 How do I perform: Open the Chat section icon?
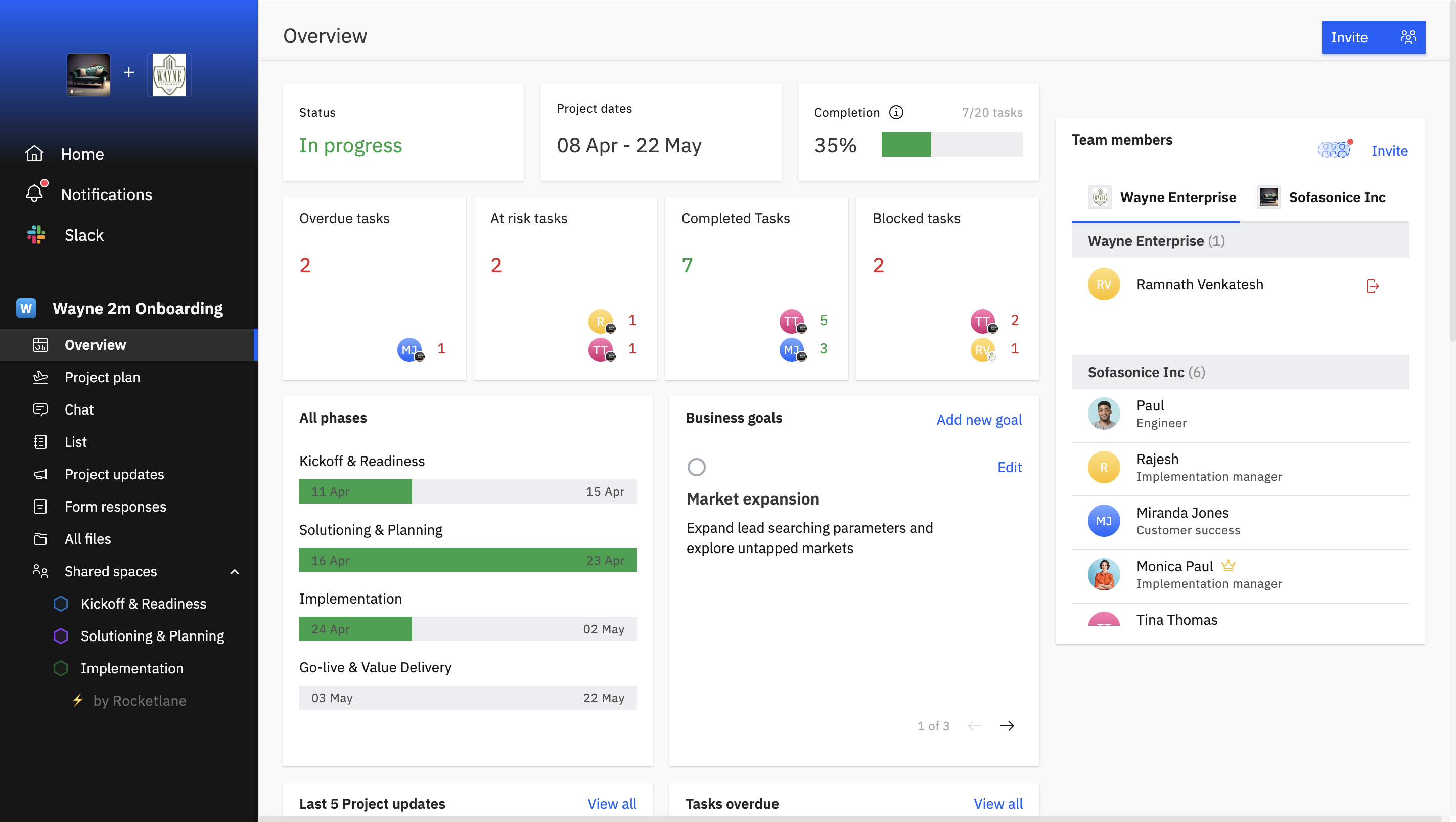coord(40,409)
